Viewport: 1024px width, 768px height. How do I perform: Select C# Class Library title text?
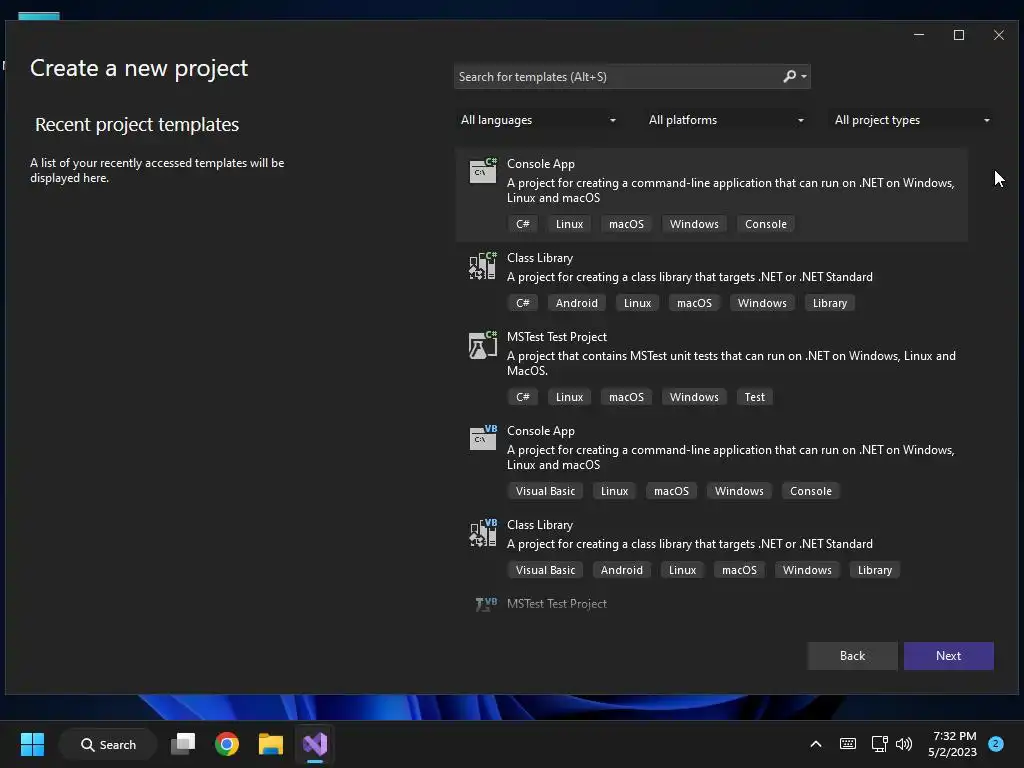pos(540,258)
